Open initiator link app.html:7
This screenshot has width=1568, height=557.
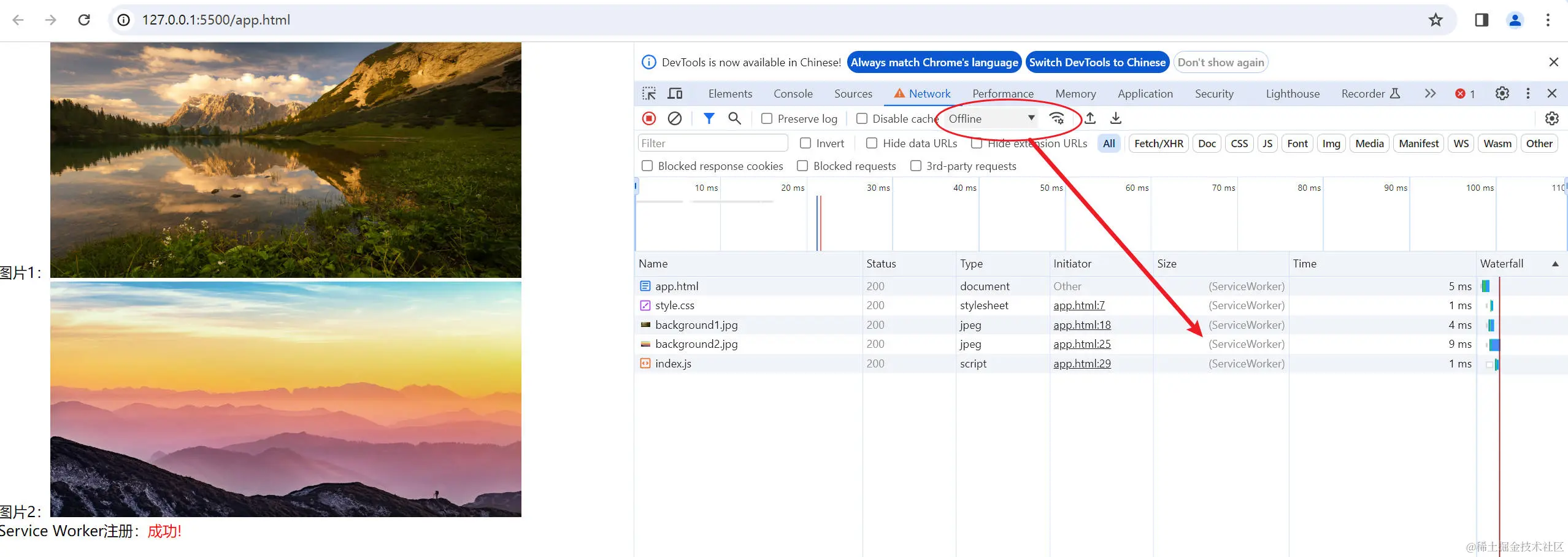coord(1079,305)
